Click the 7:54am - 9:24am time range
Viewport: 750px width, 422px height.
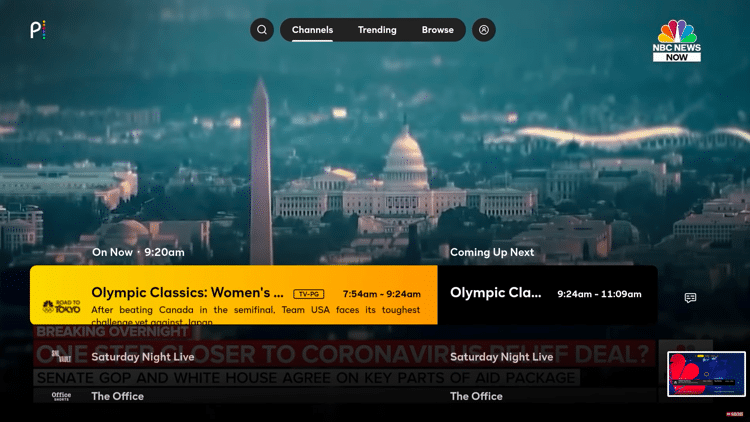point(382,294)
